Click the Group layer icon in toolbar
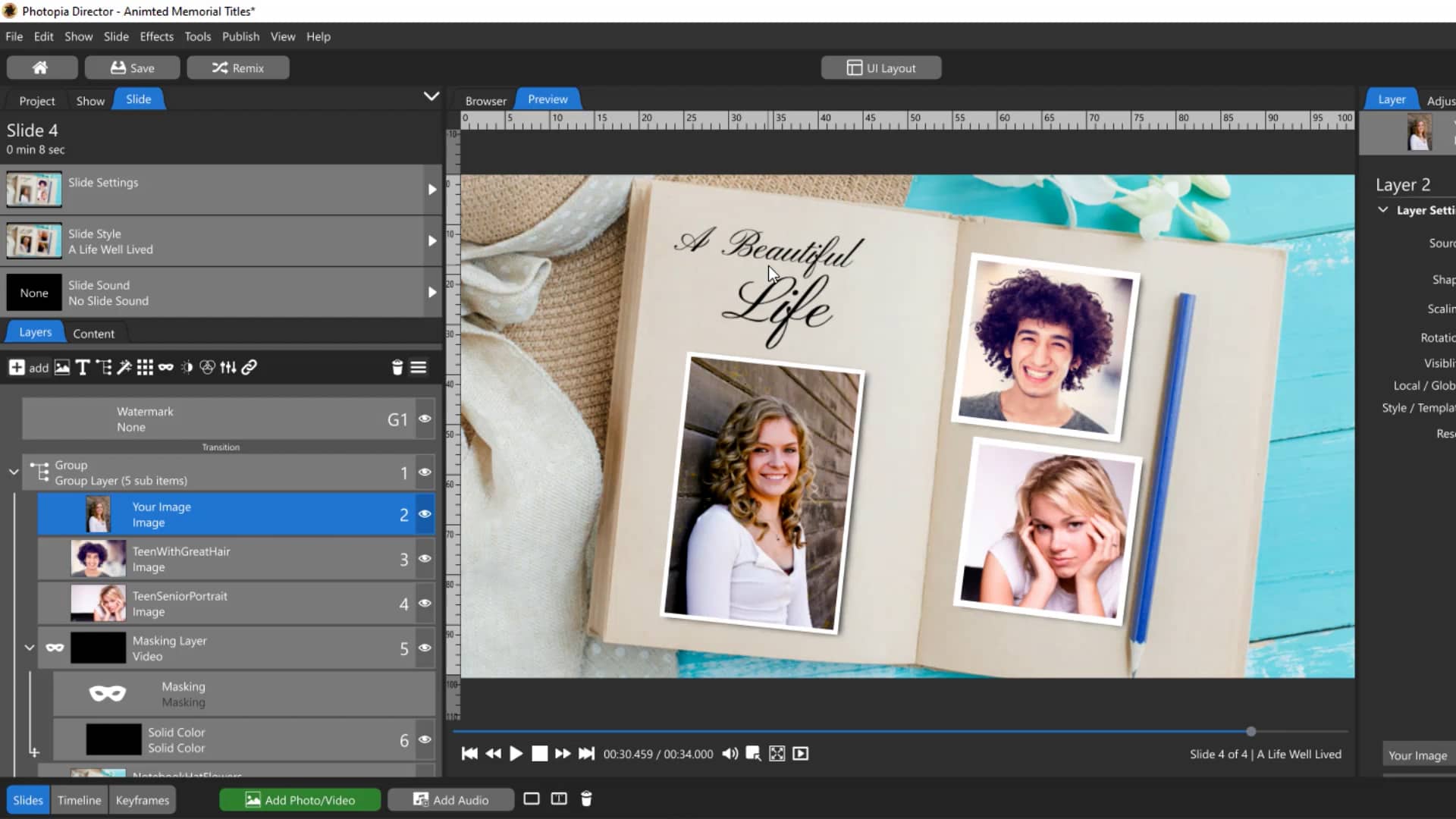 [103, 367]
